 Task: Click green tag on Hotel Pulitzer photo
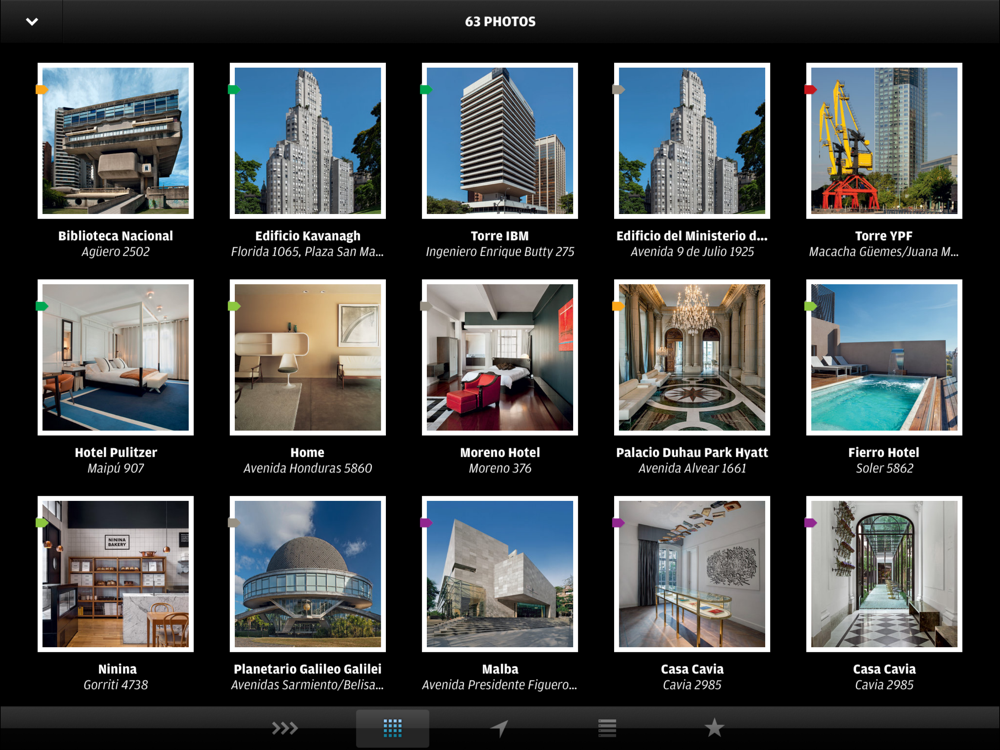(x=42, y=306)
